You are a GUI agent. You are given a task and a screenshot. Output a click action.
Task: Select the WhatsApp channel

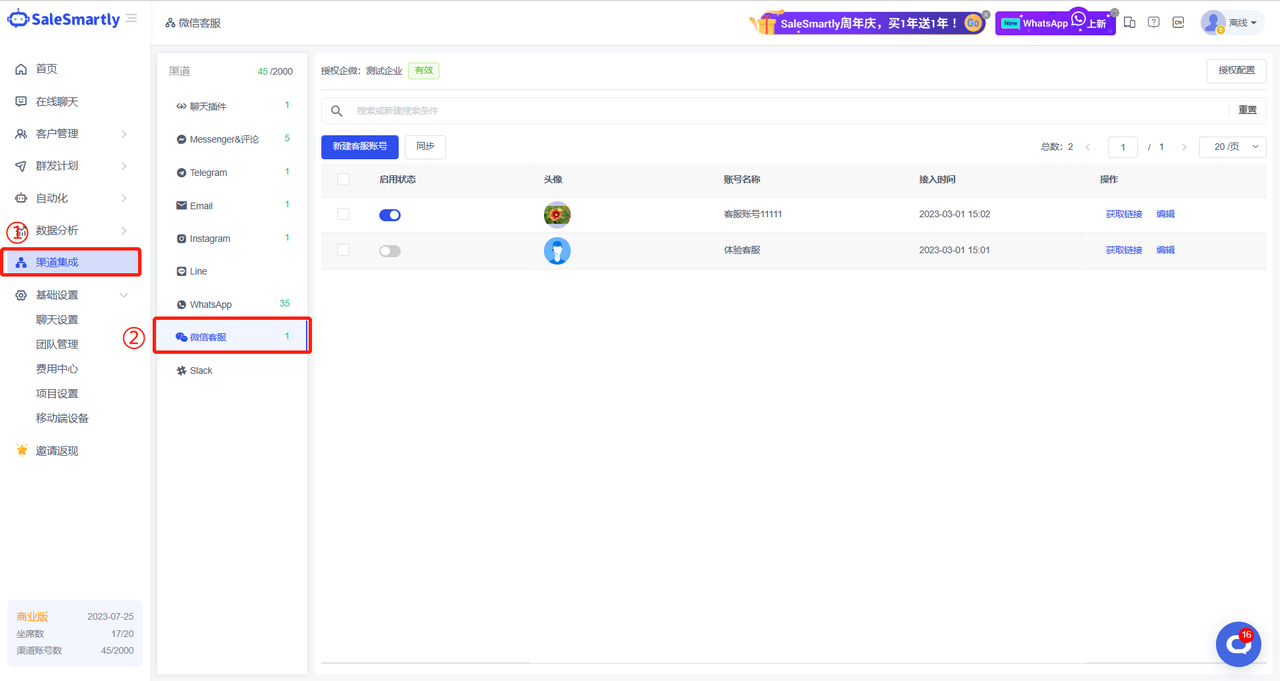pos(211,304)
